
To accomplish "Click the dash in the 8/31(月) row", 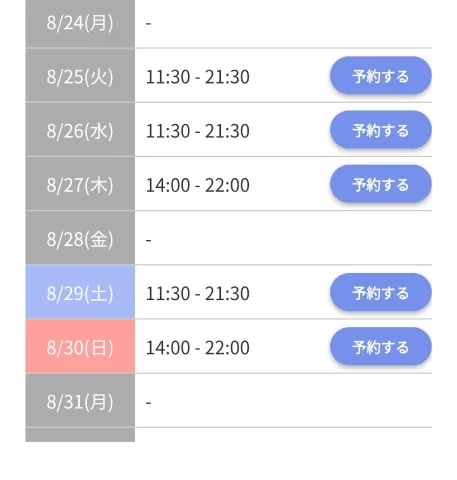I will point(149,403).
